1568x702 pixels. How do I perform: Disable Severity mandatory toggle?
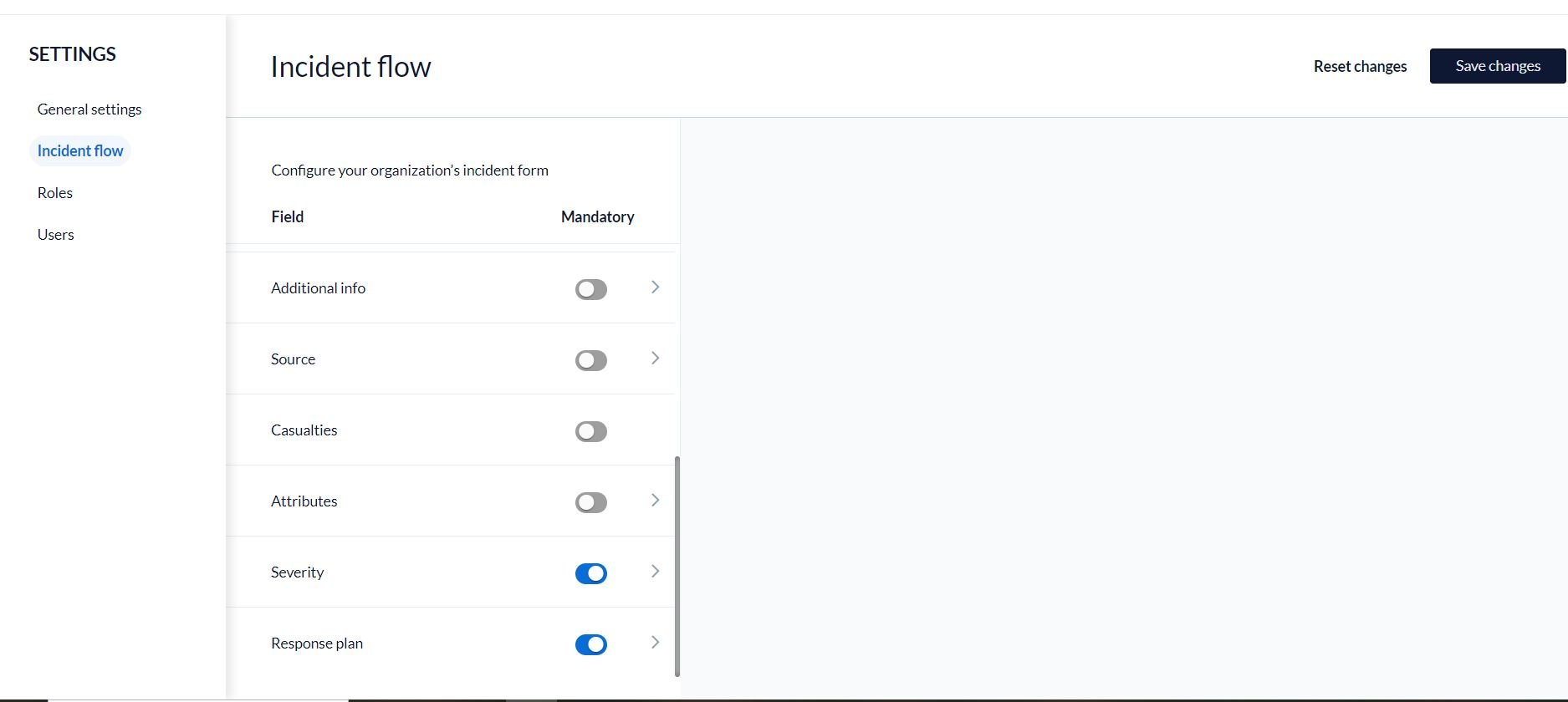(590, 573)
